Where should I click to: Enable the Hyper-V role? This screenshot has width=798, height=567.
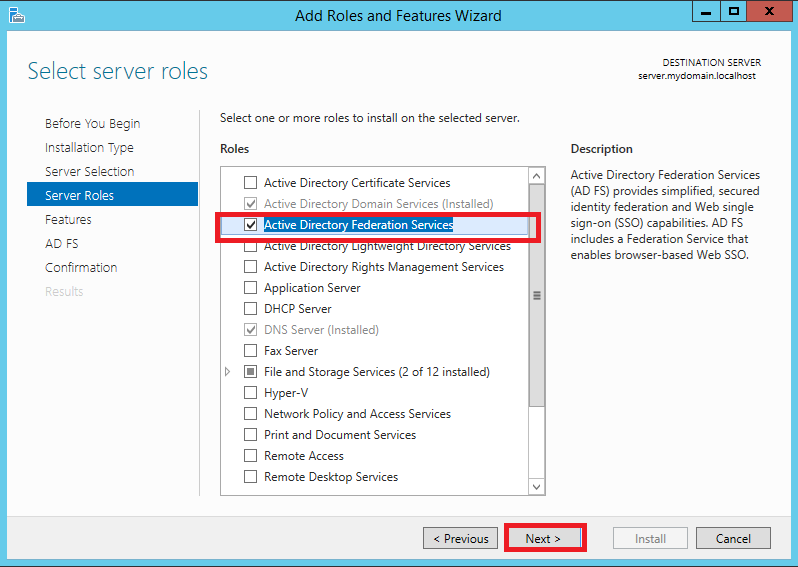[x=250, y=392]
